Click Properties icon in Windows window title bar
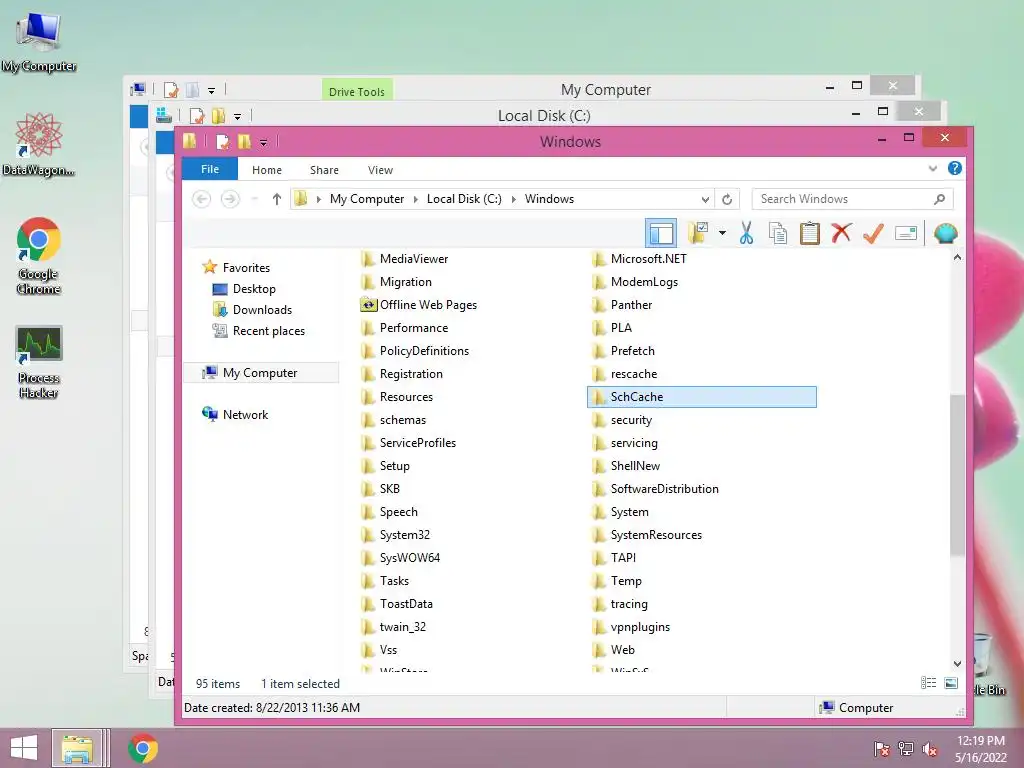 pyautogui.click(x=223, y=142)
